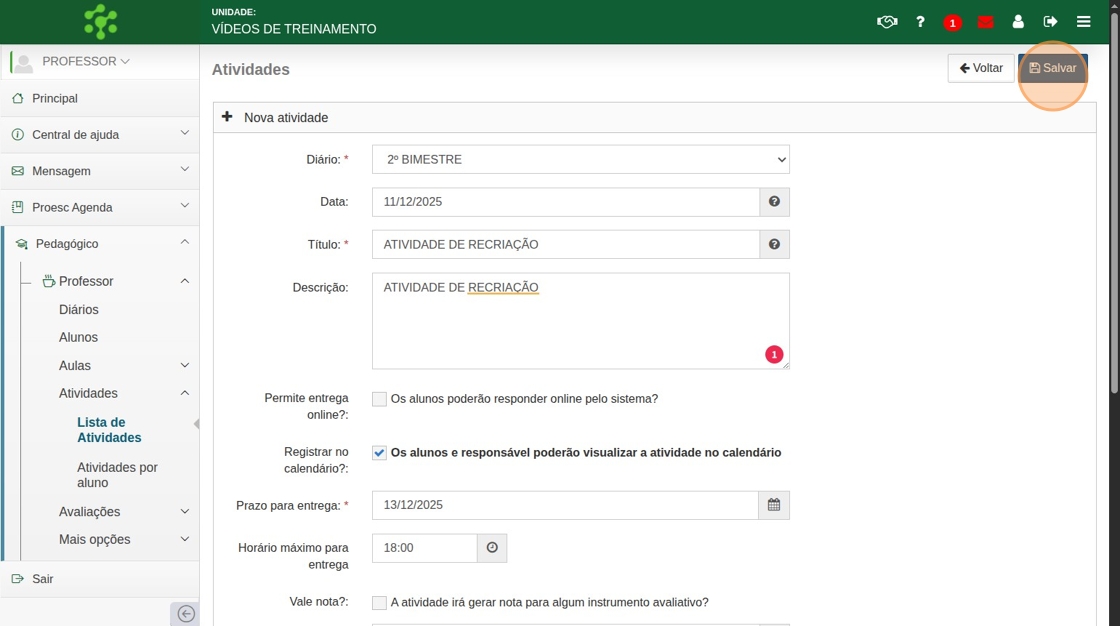1120x626 pixels.
Task: Click the PROFESSOR avatar icon
Action: click(24, 62)
